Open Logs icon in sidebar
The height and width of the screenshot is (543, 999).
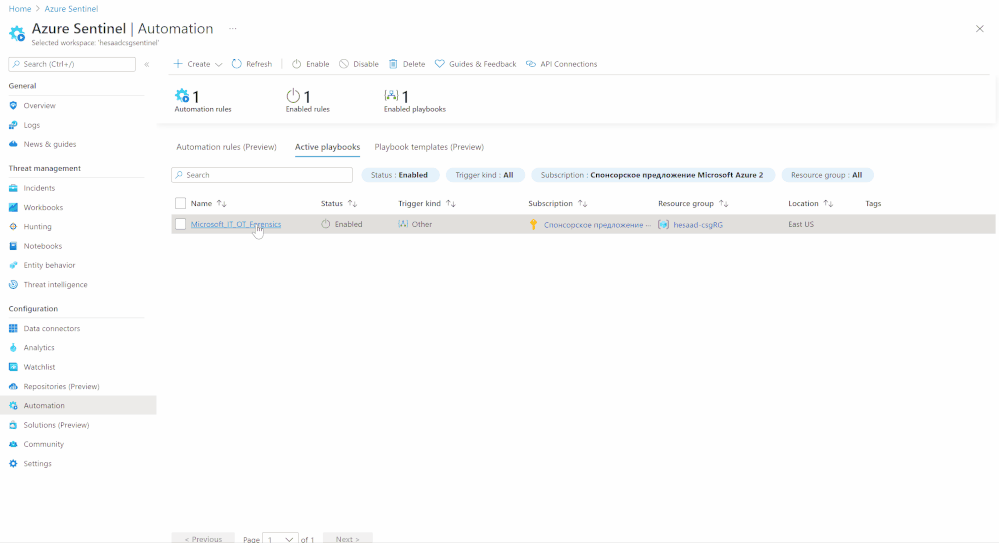(13, 125)
